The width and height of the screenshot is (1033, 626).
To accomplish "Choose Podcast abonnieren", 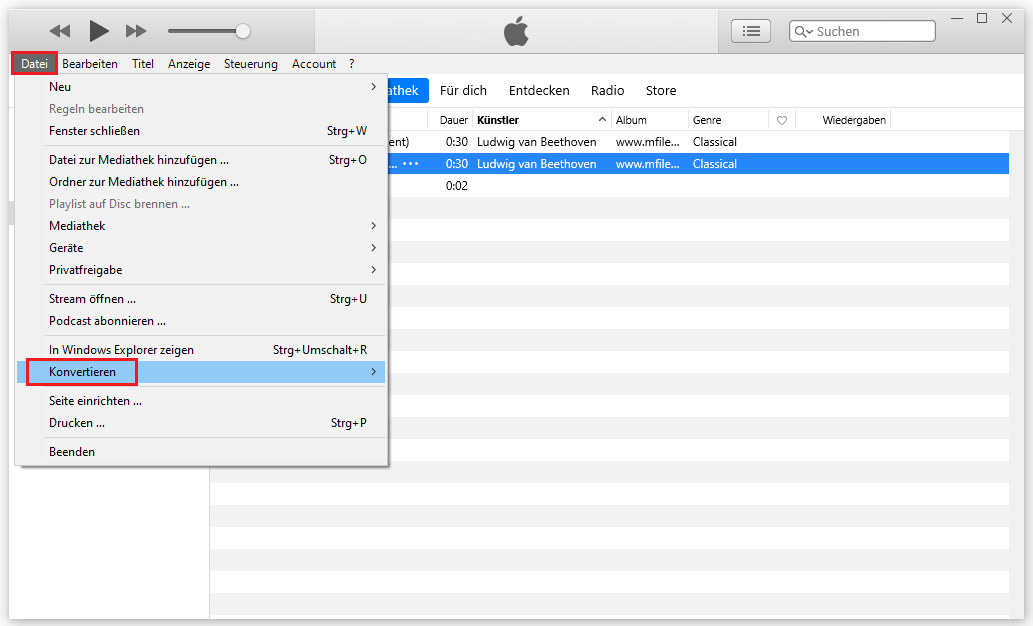I will tap(201, 321).
